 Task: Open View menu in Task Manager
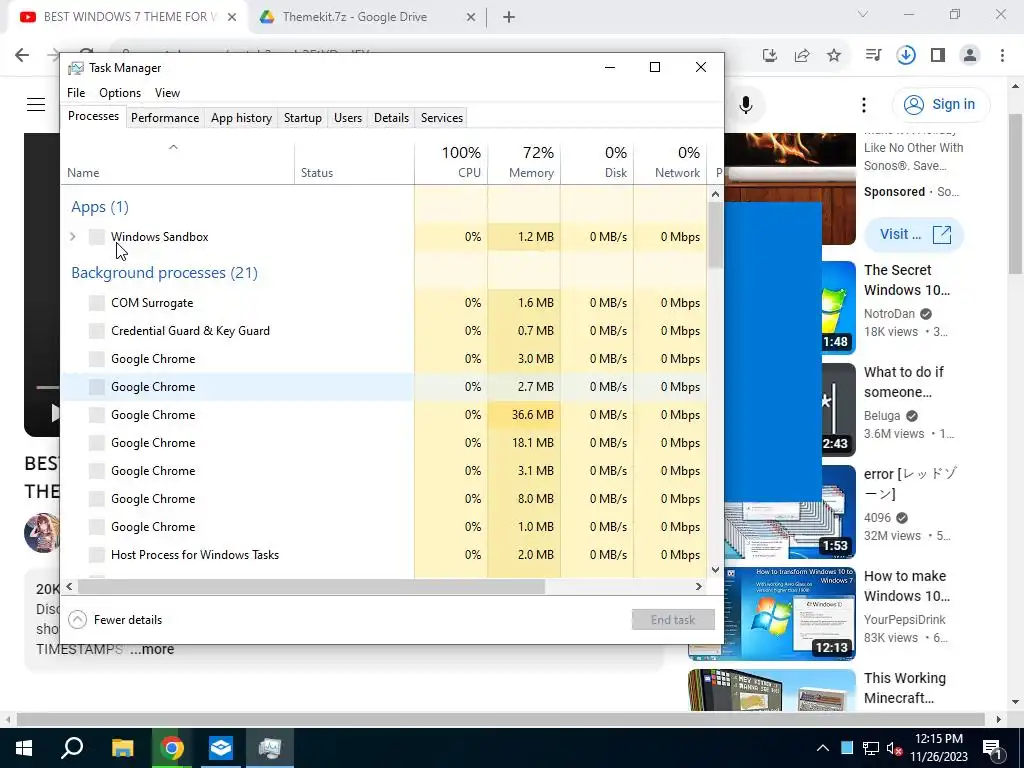click(x=167, y=93)
